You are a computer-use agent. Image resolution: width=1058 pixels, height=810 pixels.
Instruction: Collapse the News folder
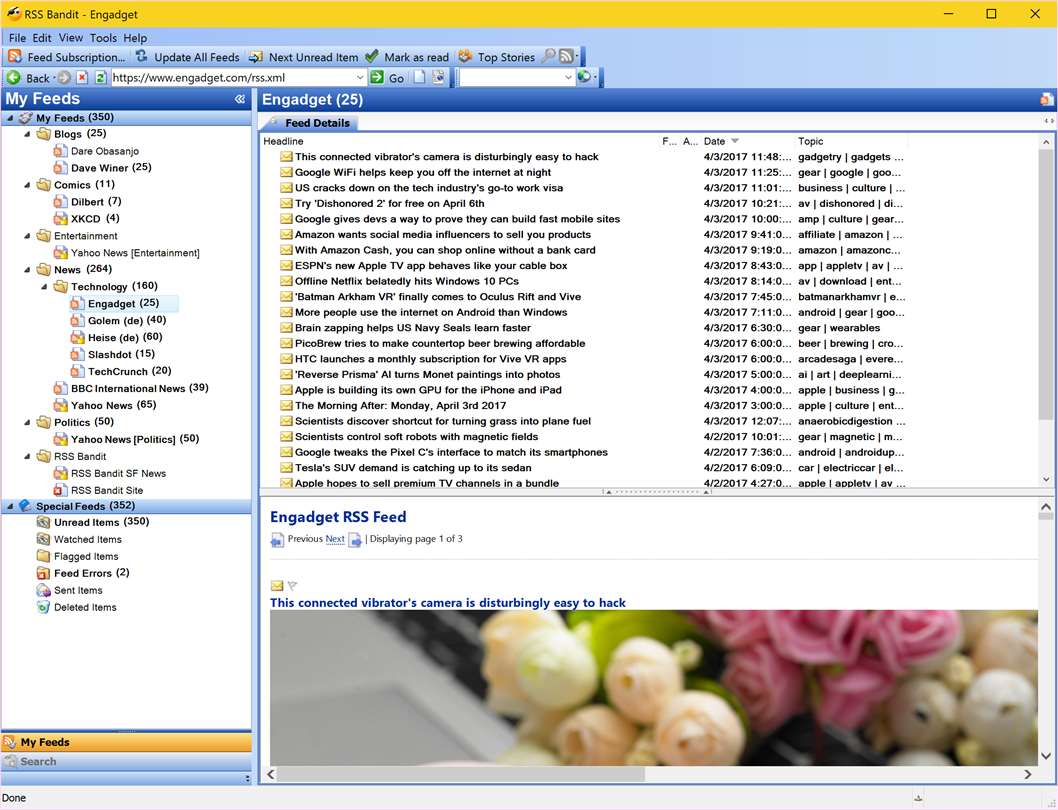[x=27, y=270]
